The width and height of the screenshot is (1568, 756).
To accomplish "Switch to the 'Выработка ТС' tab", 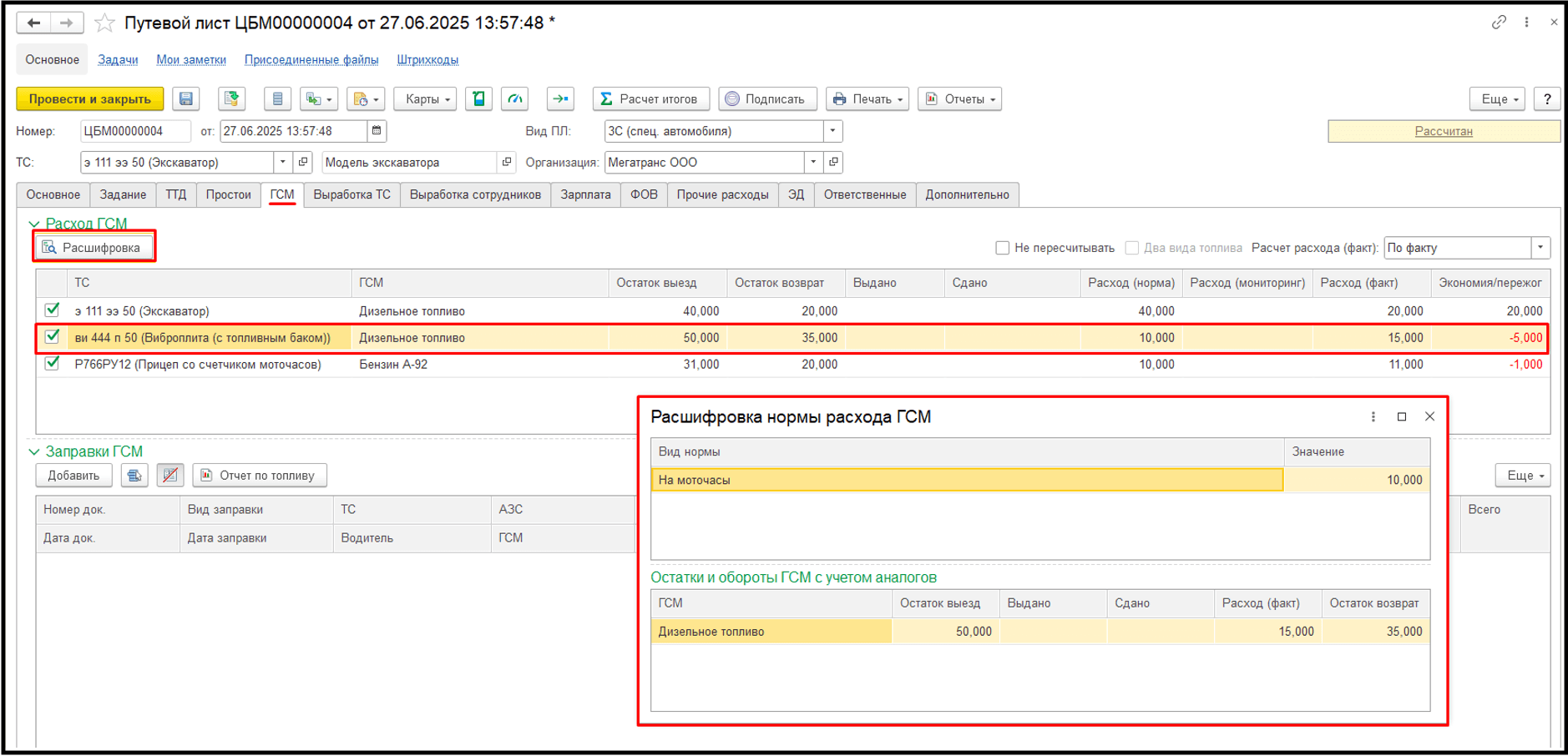I will coord(352,194).
